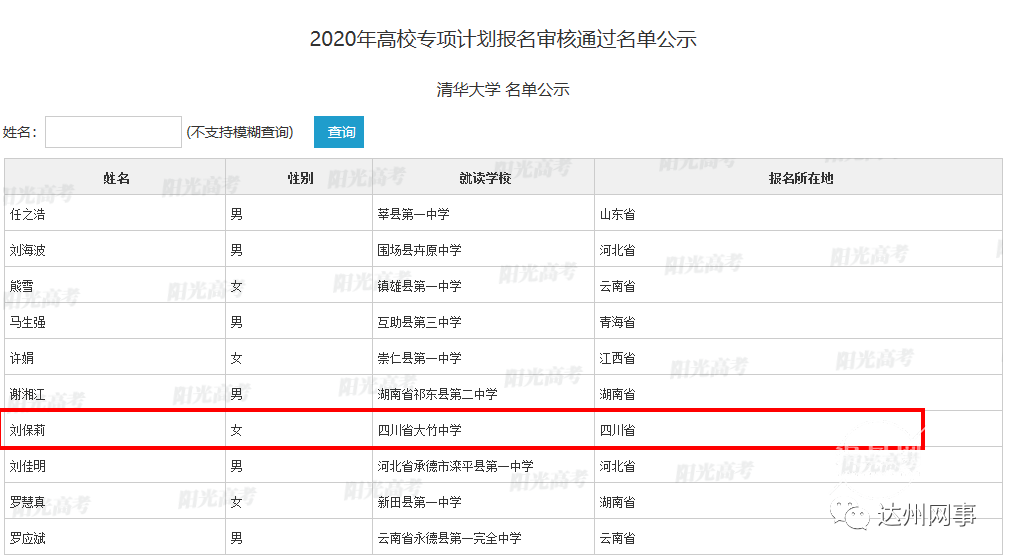Select the name 罗应斌

[x=28, y=538]
